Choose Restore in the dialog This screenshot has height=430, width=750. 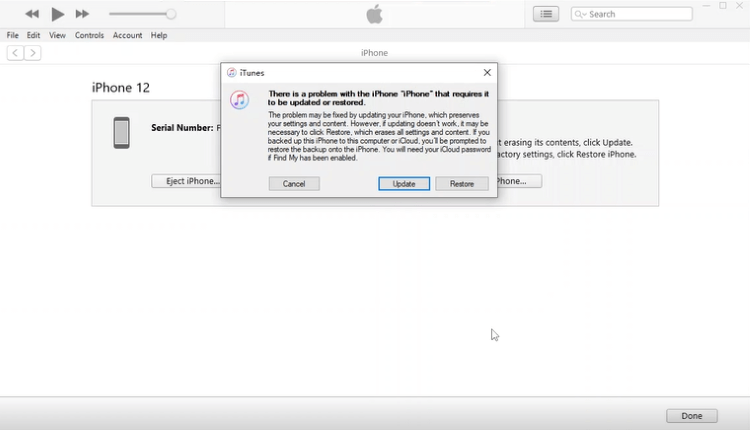[x=462, y=184]
